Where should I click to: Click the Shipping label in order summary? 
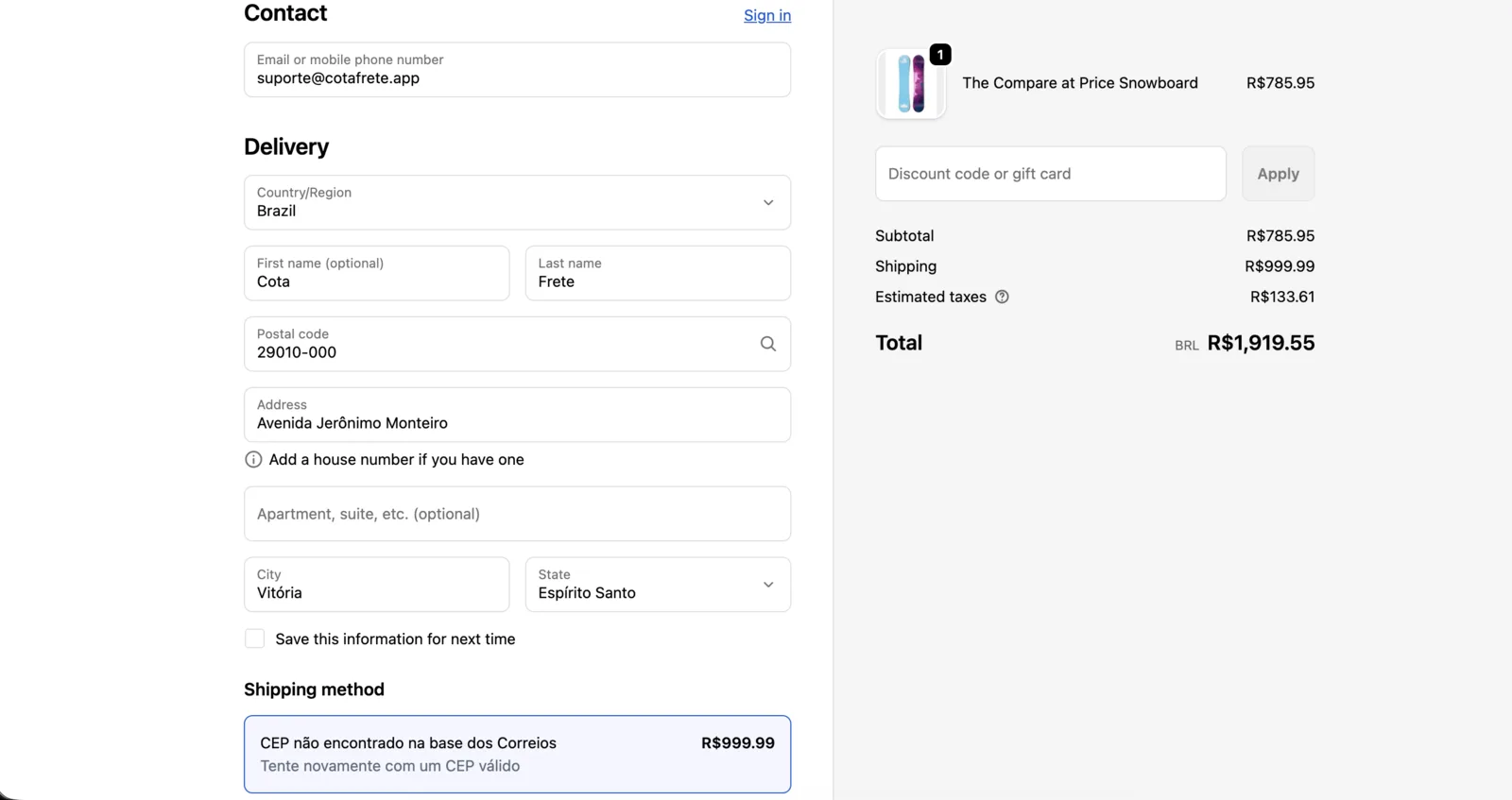[906, 266]
